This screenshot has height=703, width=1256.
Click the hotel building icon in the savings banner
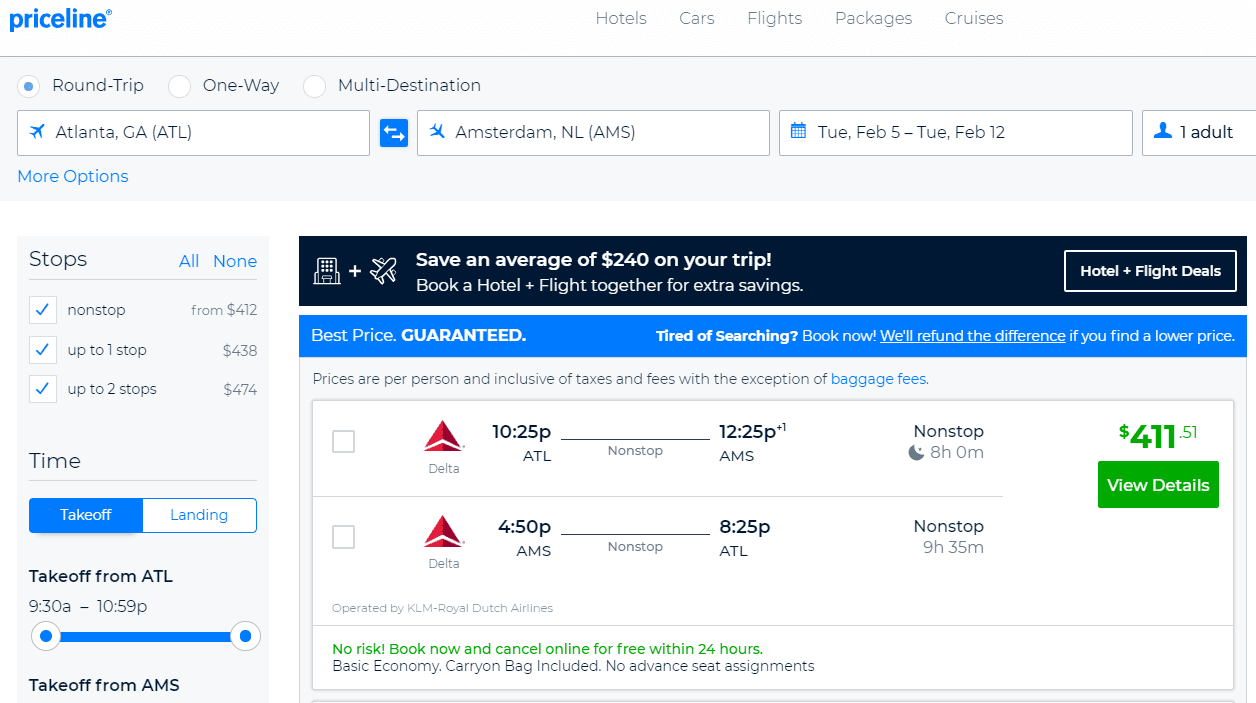click(326, 270)
